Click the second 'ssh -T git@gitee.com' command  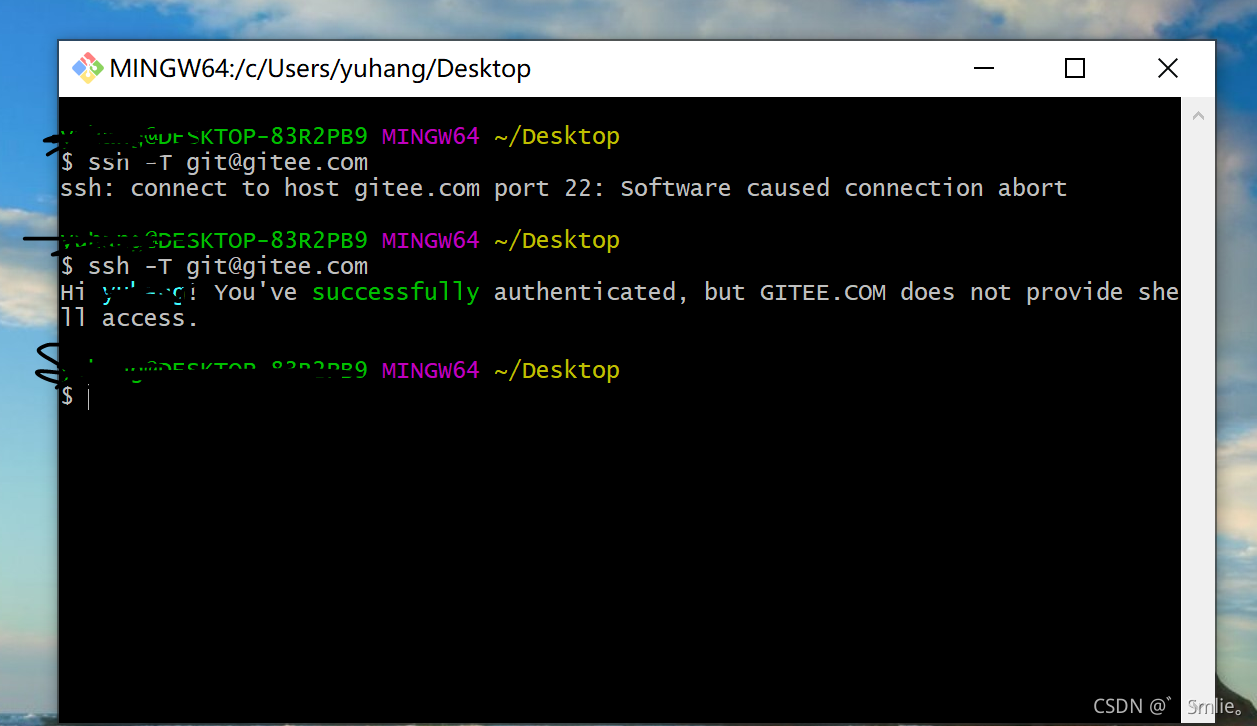coord(228,266)
